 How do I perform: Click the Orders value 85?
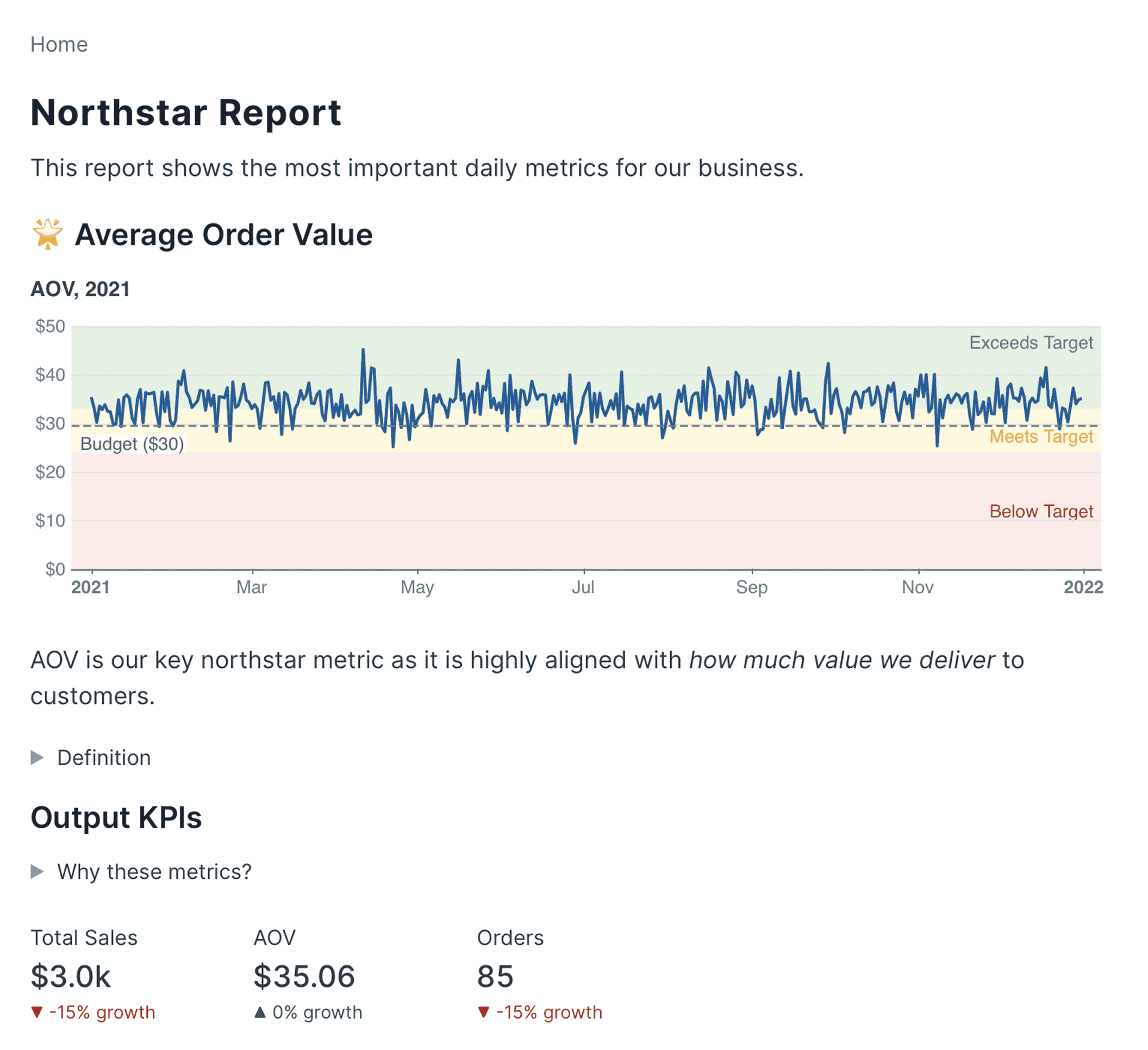pos(495,976)
